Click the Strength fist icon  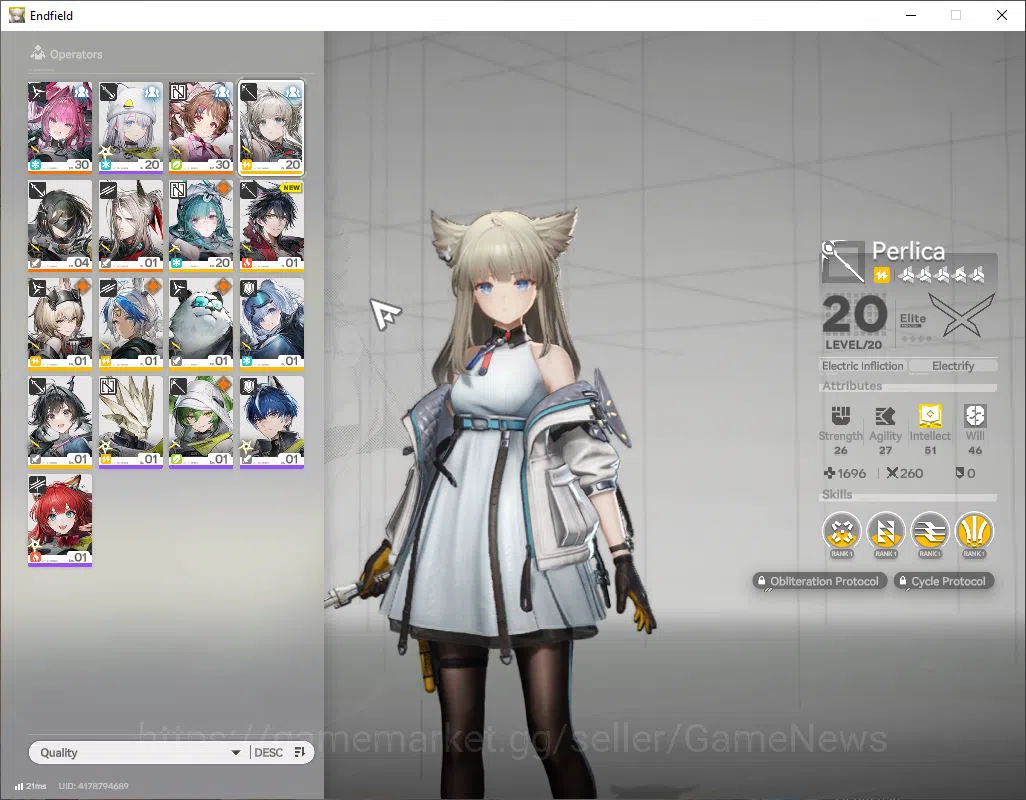[x=840, y=415]
